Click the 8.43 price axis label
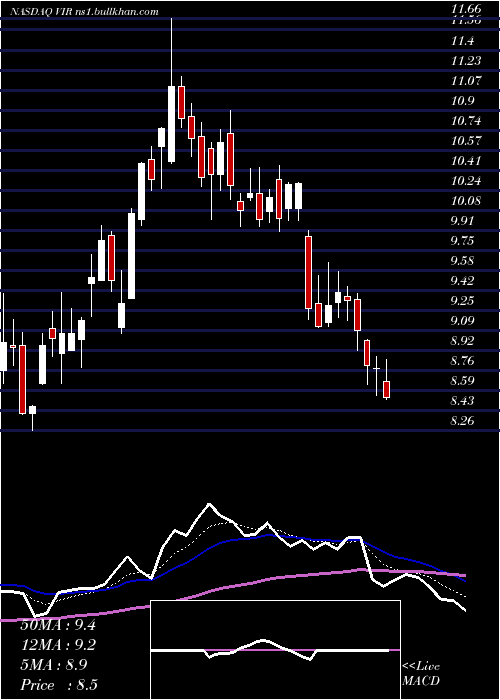500x700 pixels. tap(462, 400)
